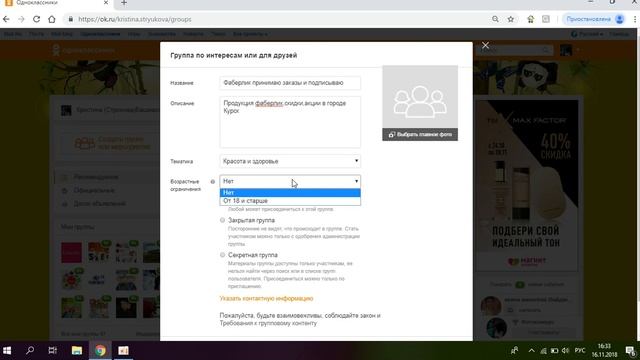Click the site search field in header
Screen dimensions: 640x360
point(514,50)
